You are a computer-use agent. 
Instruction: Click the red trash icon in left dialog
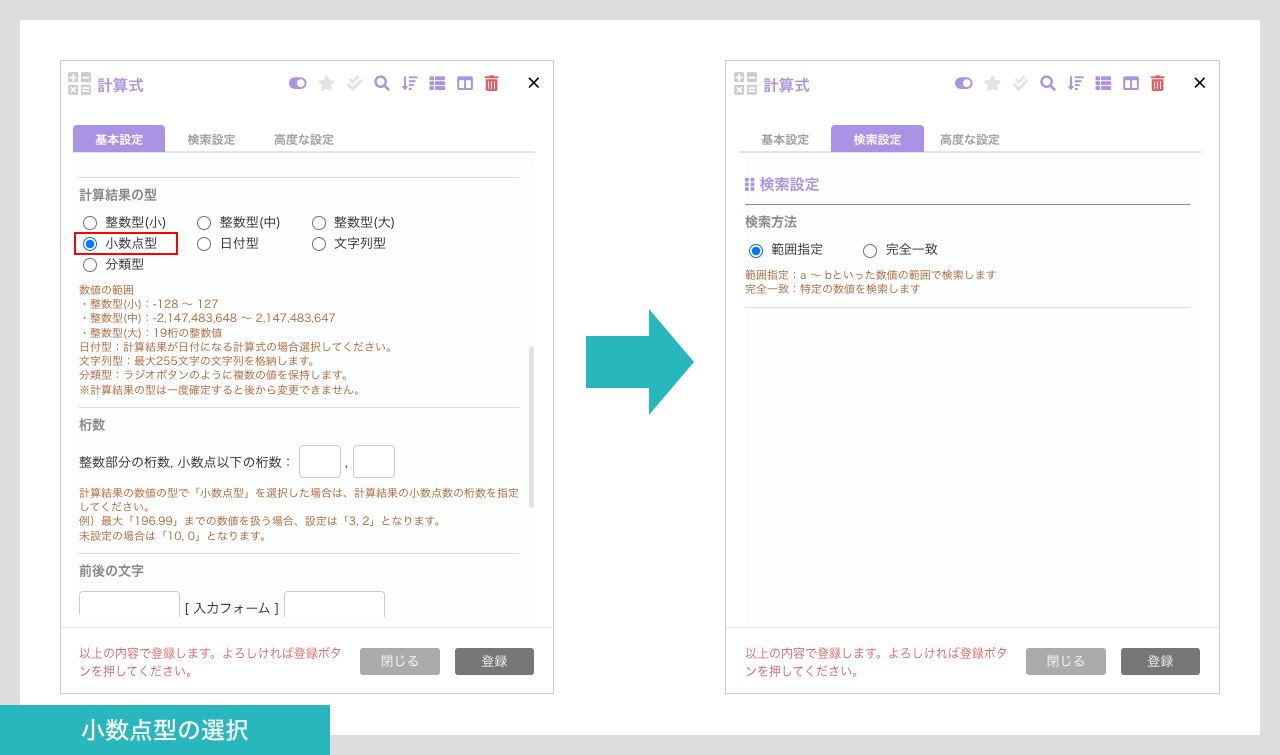point(491,83)
